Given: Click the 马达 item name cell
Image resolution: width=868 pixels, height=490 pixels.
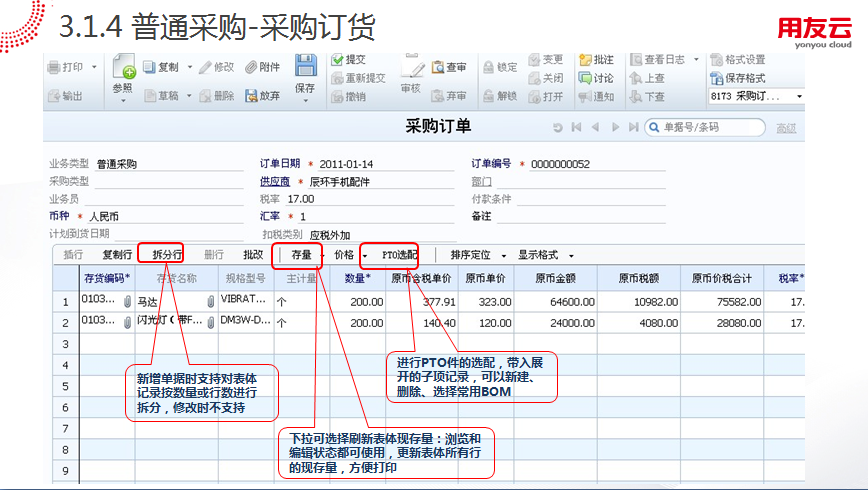Looking at the screenshot, I should (177, 302).
